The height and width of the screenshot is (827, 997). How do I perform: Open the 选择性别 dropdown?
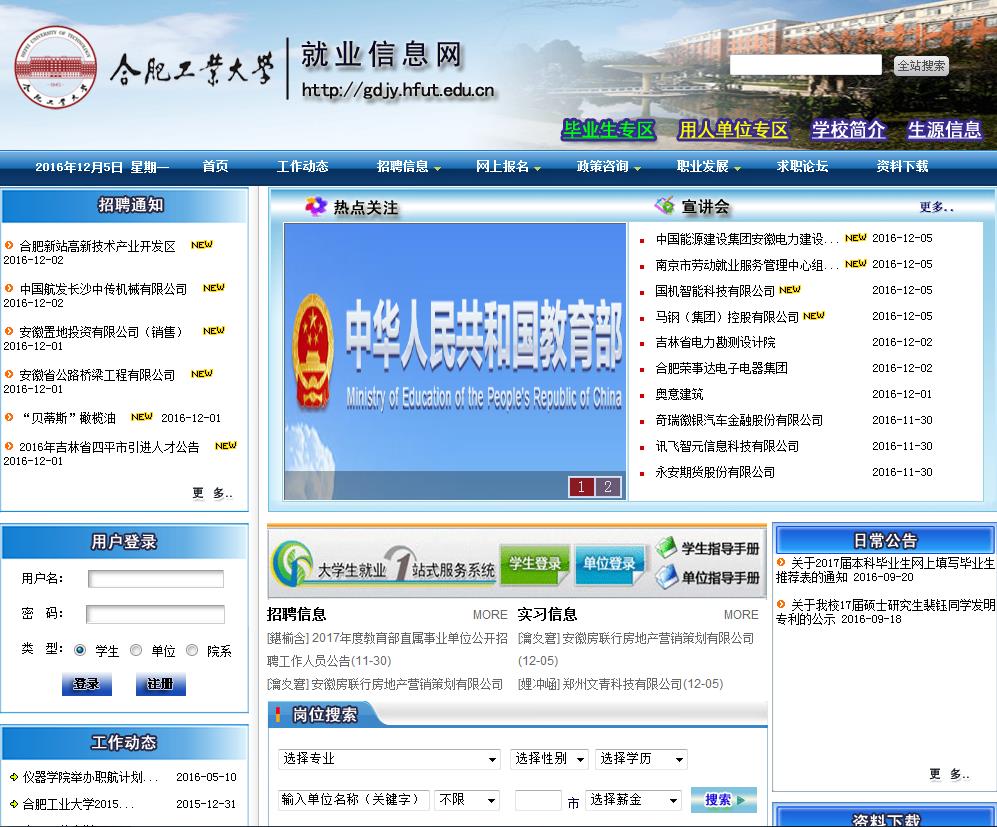coord(549,759)
